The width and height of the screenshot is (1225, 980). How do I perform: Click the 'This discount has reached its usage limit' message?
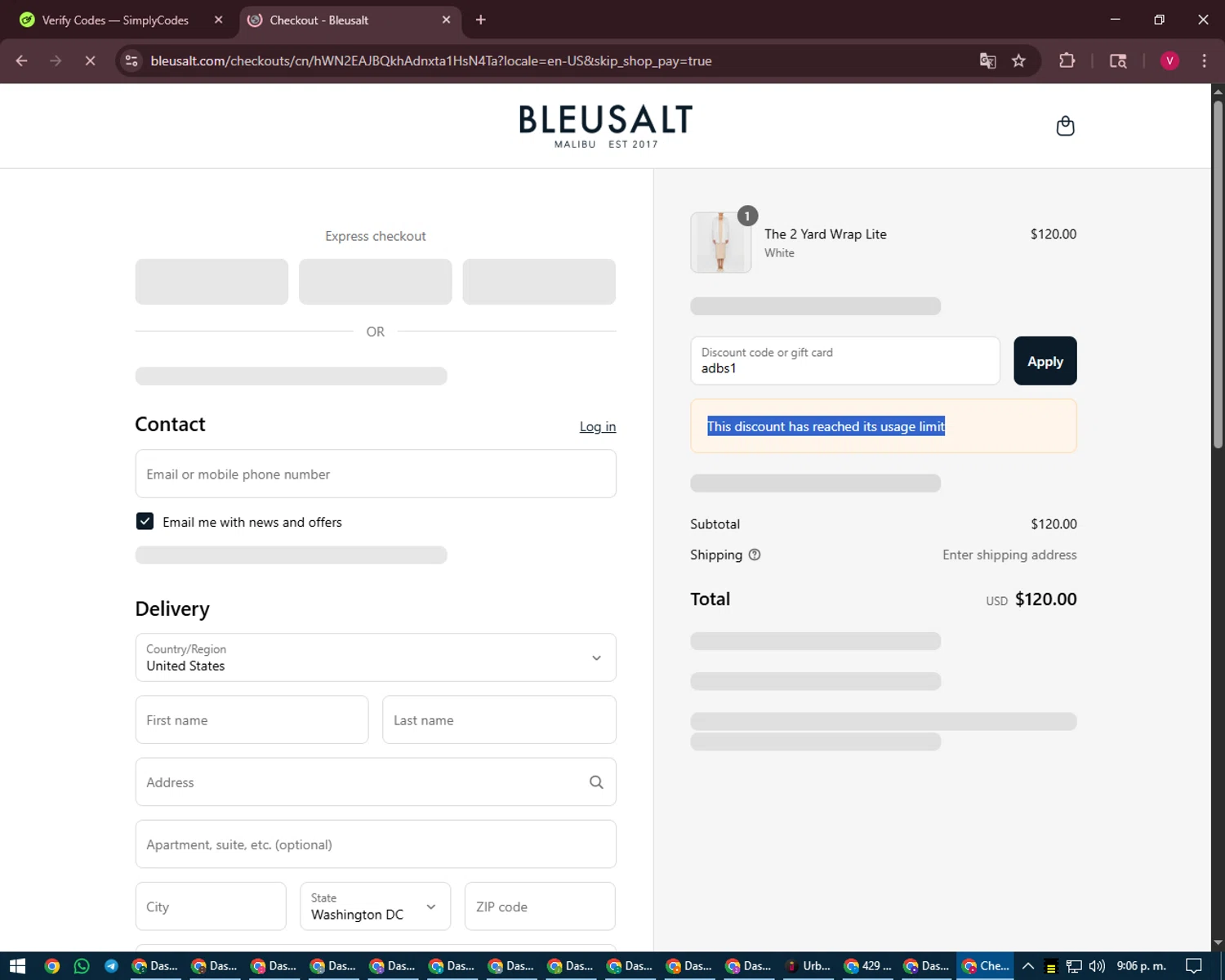click(826, 426)
